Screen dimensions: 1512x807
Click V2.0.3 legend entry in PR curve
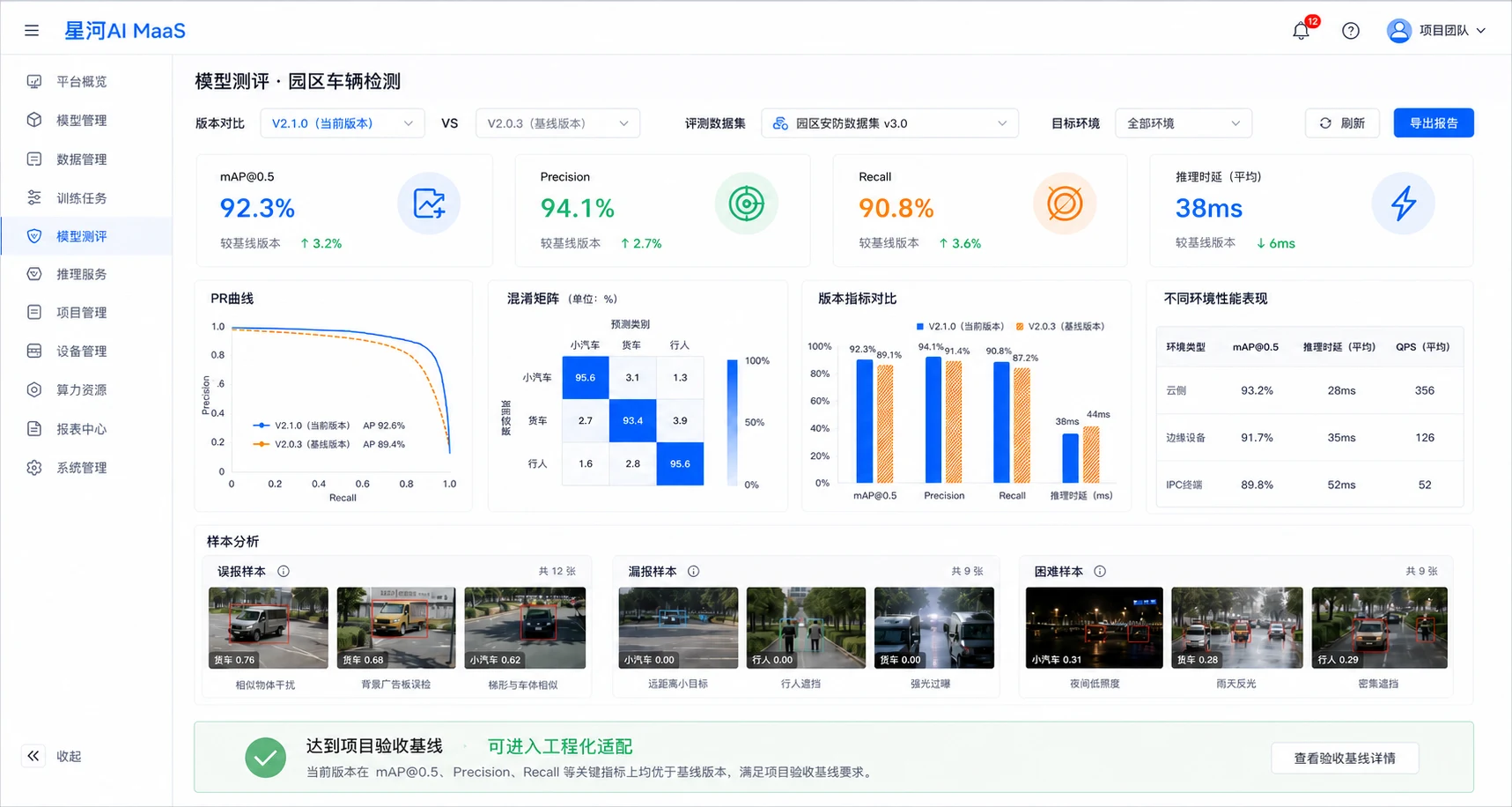tap(328, 444)
